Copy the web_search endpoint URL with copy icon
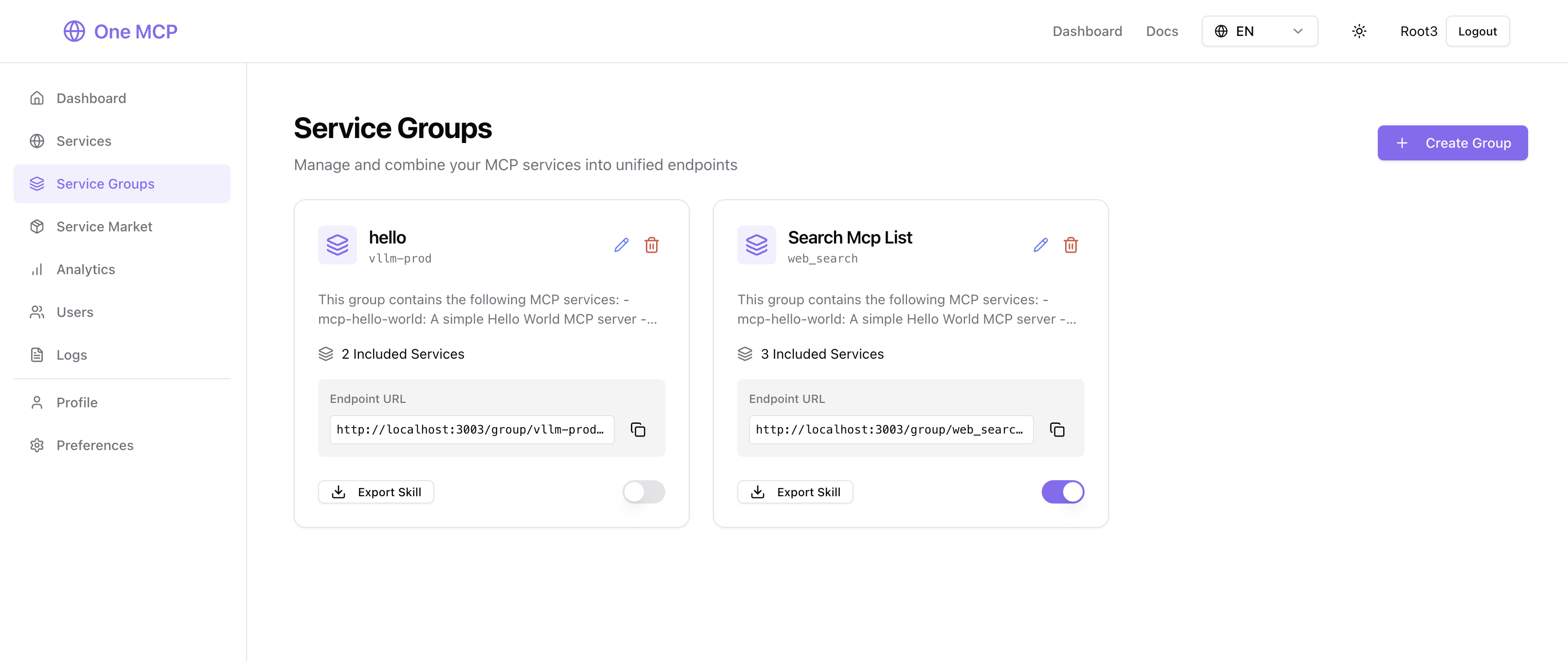The width and height of the screenshot is (1568, 661). click(1057, 429)
